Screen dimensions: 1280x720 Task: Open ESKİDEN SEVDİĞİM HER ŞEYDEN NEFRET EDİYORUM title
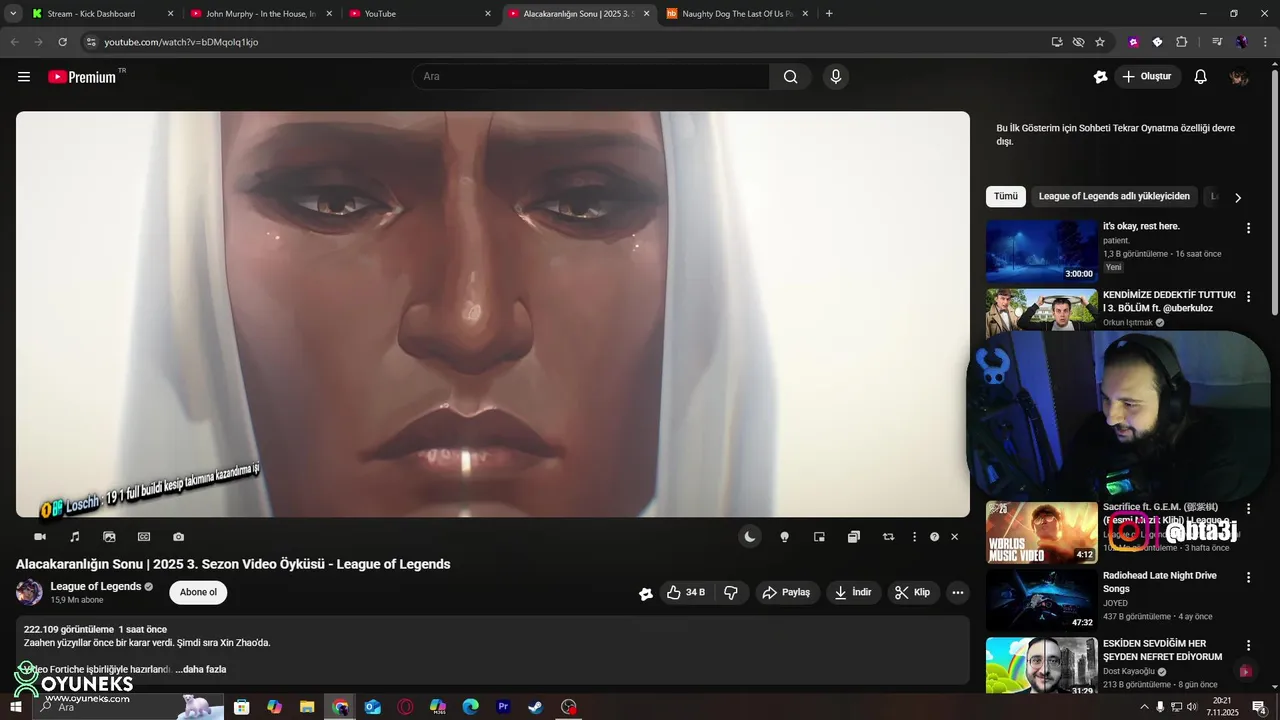1163,650
